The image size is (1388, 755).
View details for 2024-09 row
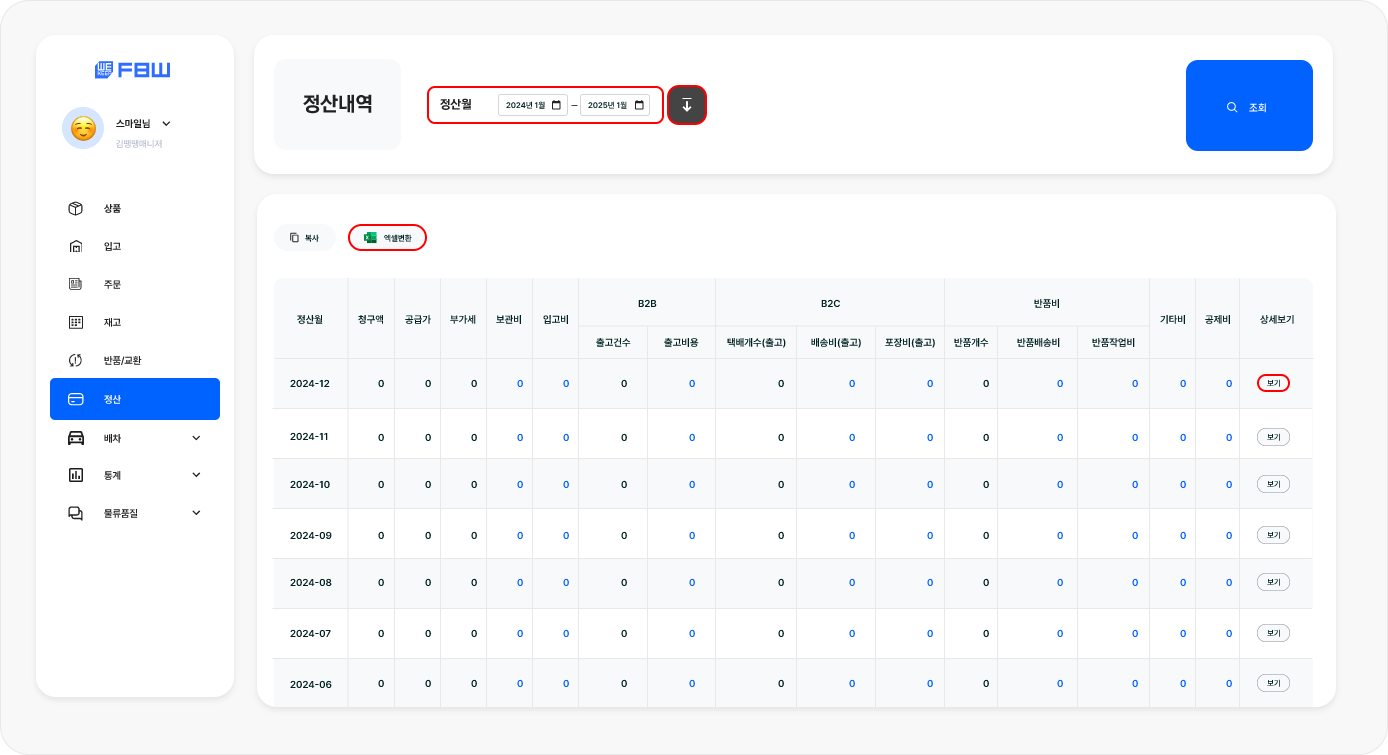tap(1273, 535)
